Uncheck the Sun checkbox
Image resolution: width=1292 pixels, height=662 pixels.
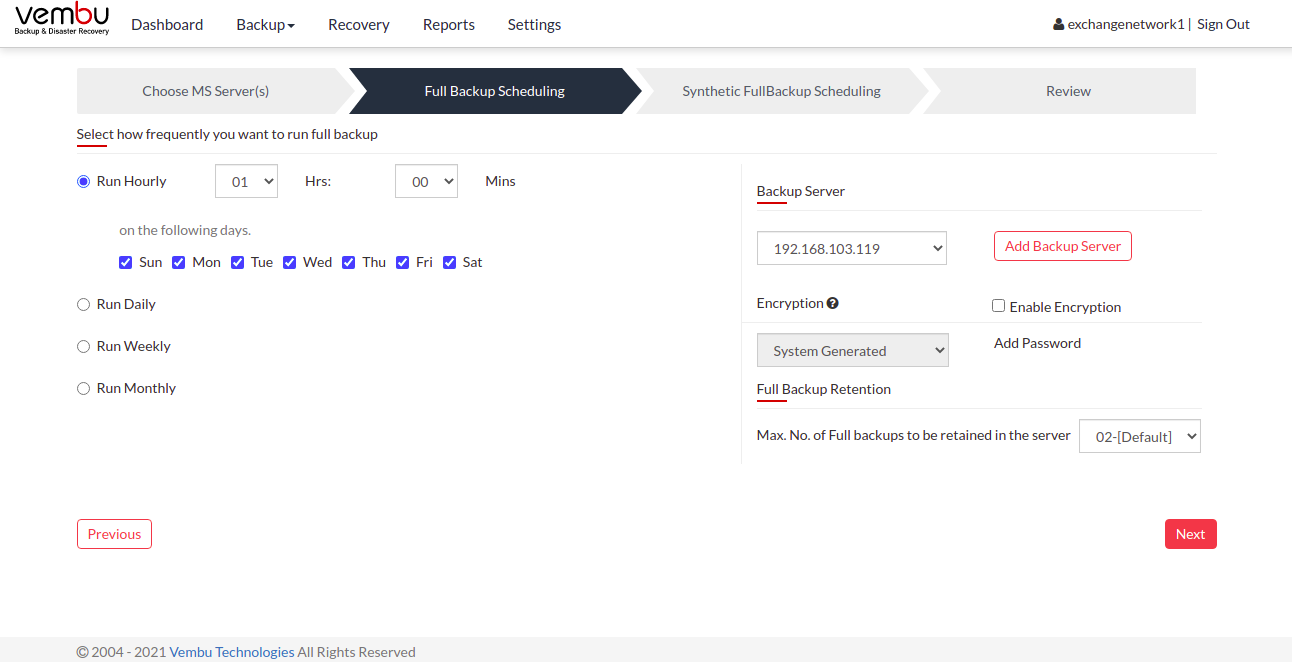(125, 262)
